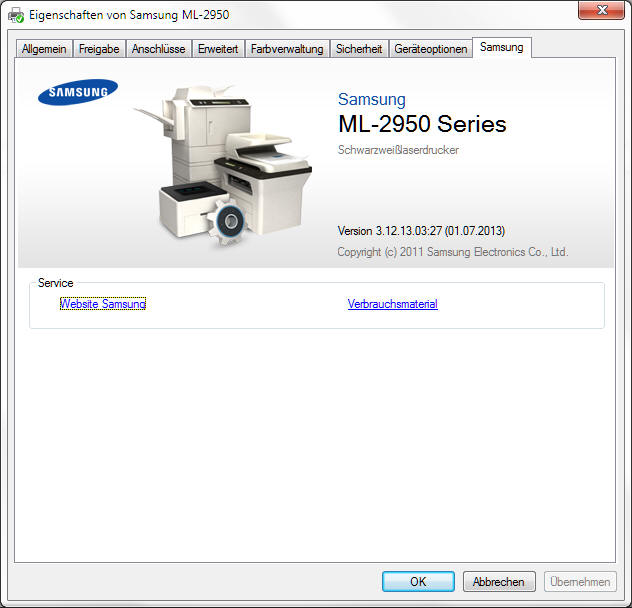Click the Übernehmen button
Image resolution: width=632 pixels, height=608 pixels.
(581, 581)
